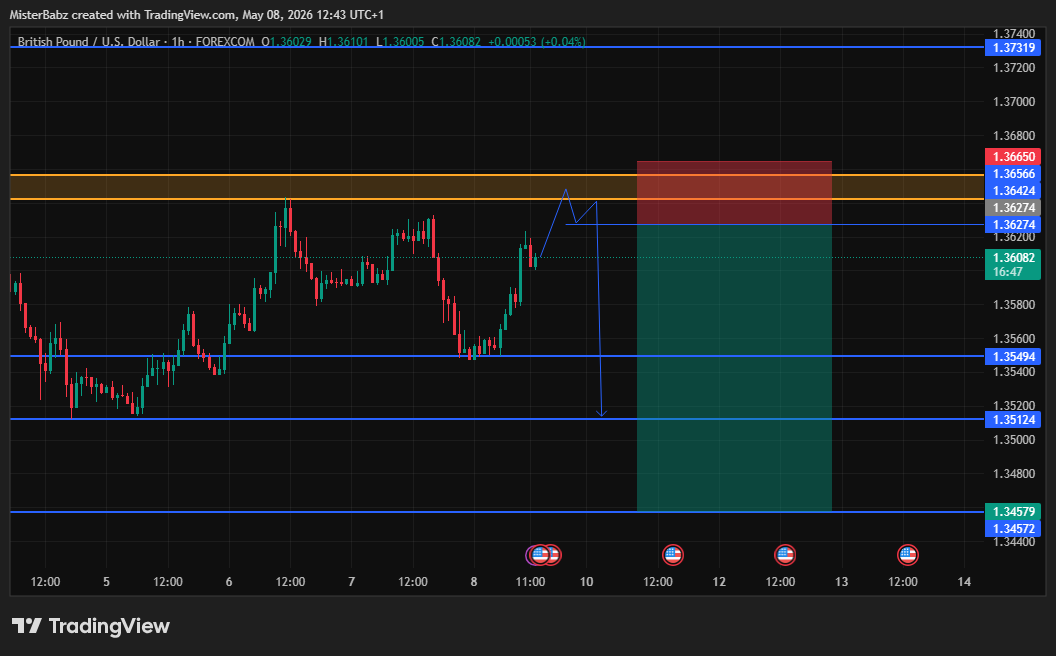Image resolution: width=1056 pixels, height=656 pixels.
Task: Click the 1.34800 price axis label
Action: [x=1014, y=473]
